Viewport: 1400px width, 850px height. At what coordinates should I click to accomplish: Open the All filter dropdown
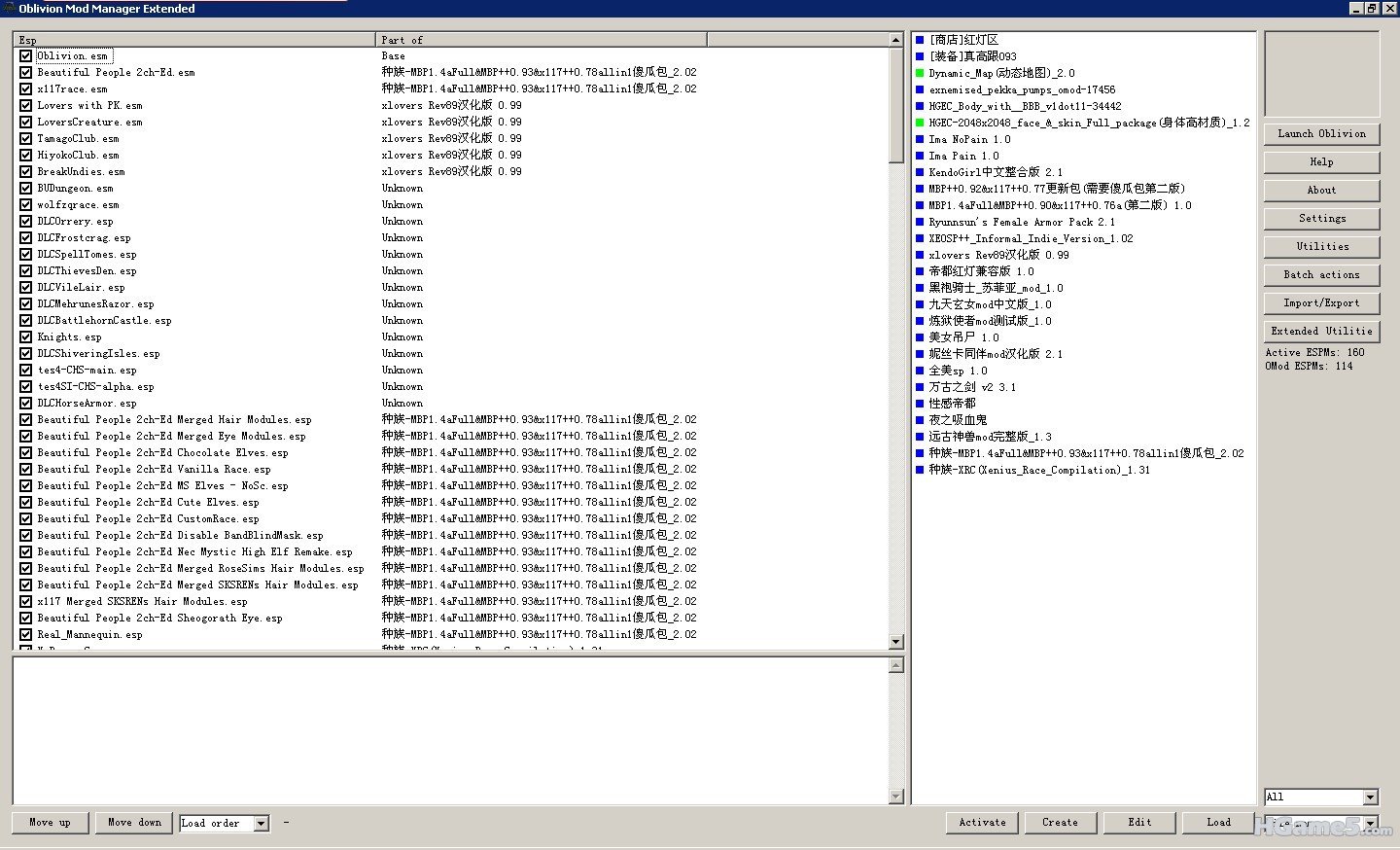[1371, 797]
